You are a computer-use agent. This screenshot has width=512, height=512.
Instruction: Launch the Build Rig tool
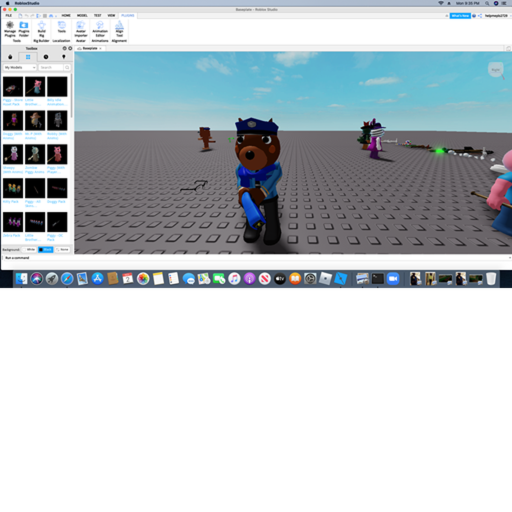tap(42, 29)
